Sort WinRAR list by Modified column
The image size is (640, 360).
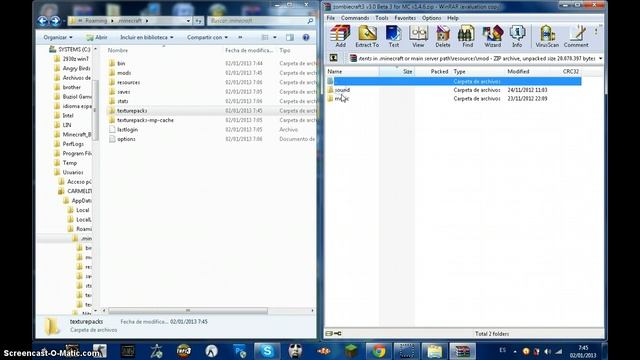pyautogui.click(x=518, y=71)
